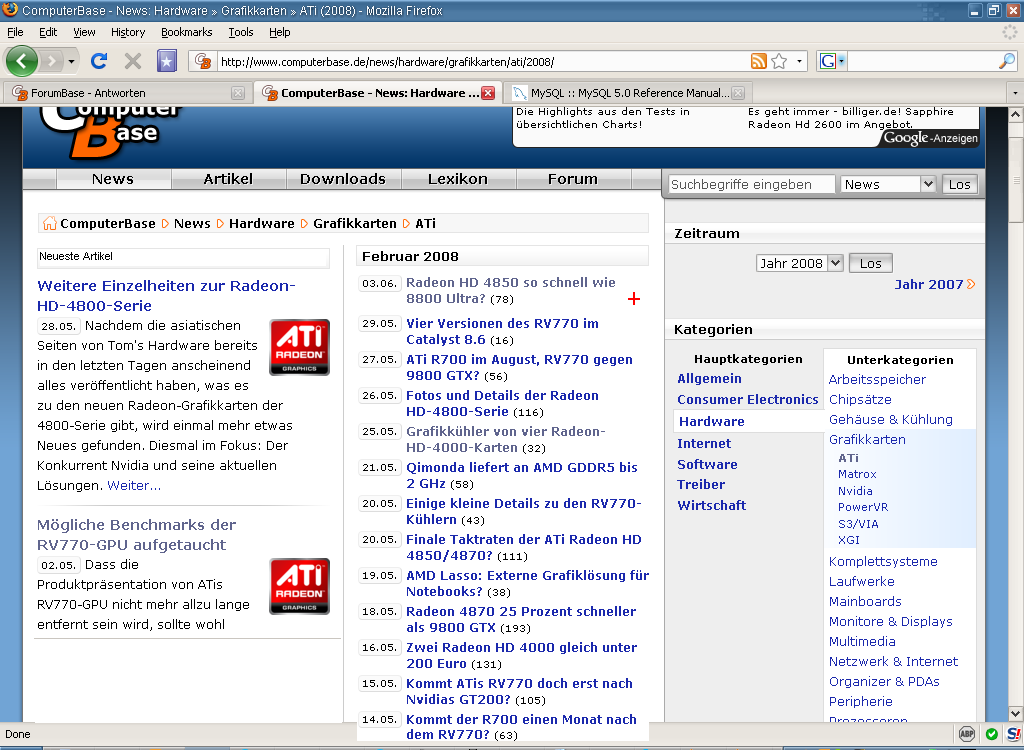Open the Forum navigation tab
Image resolution: width=1024 pixels, height=750 pixels.
[x=573, y=179]
